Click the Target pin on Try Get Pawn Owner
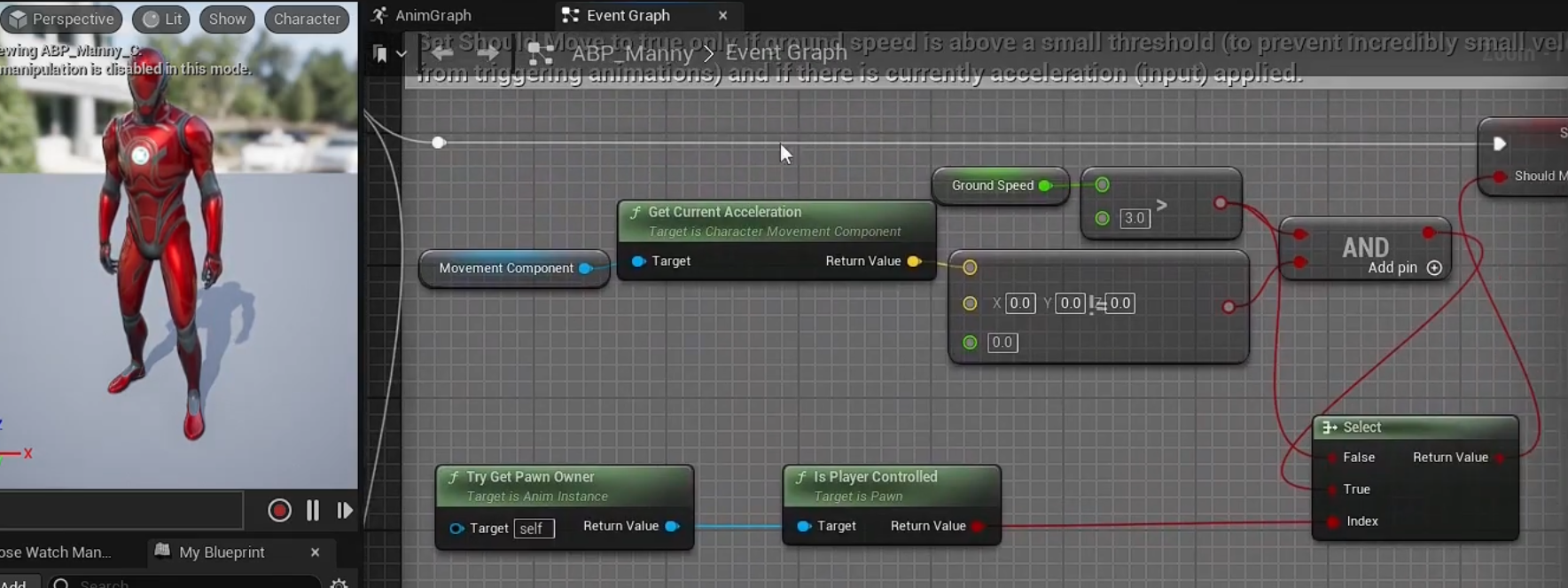This screenshot has height=588, width=1568. tap(456, 529)
